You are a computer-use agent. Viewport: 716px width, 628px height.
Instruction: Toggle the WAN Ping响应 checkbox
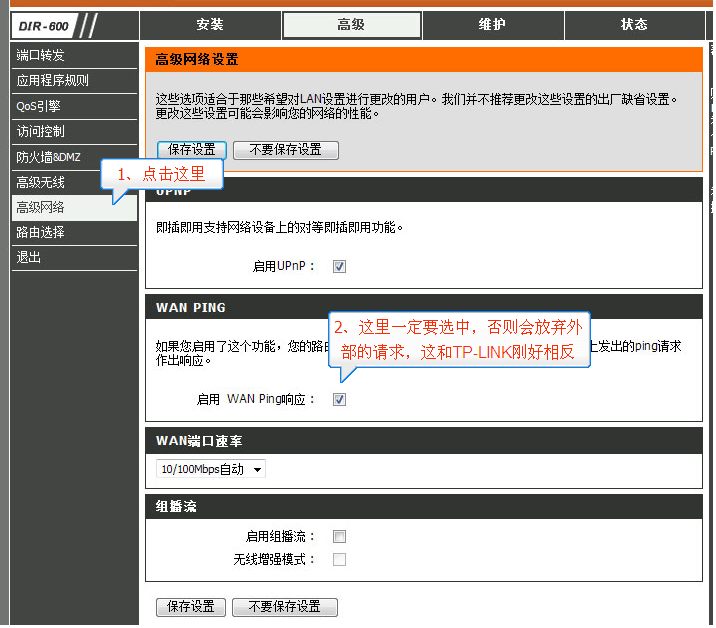(x=339, y=400)
